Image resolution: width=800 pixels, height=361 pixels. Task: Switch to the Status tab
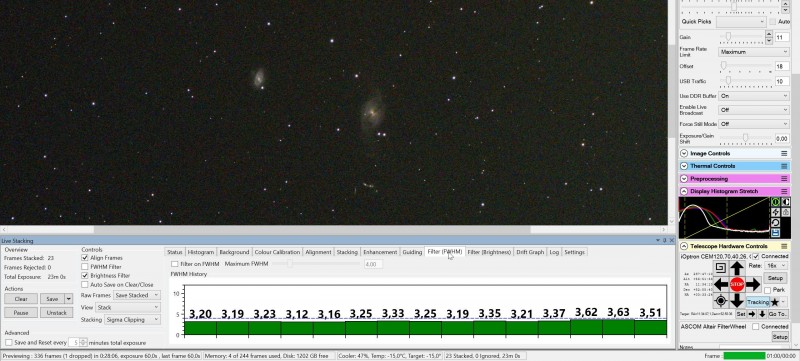[x=174, y=252]
